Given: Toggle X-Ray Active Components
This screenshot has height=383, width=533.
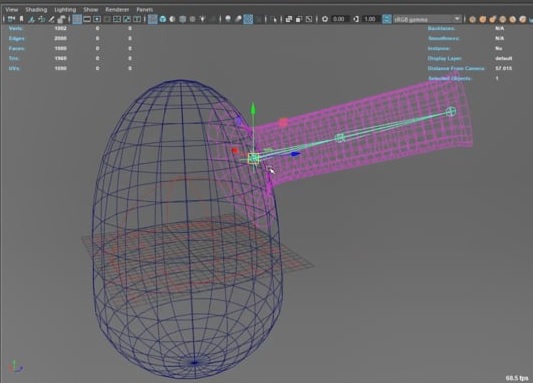Looking at the screenshot, I should (x=299, y=19).
